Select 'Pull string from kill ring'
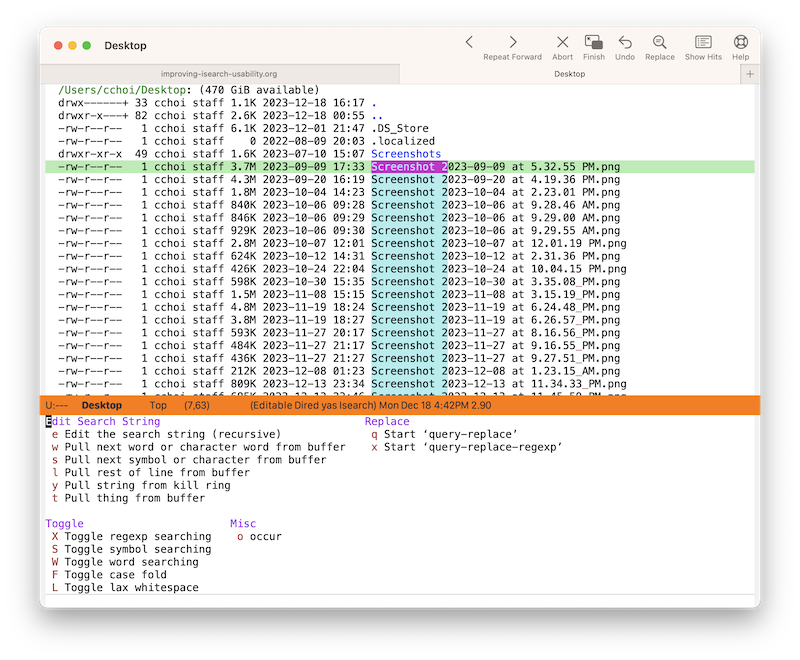 (x=141, y=486)
